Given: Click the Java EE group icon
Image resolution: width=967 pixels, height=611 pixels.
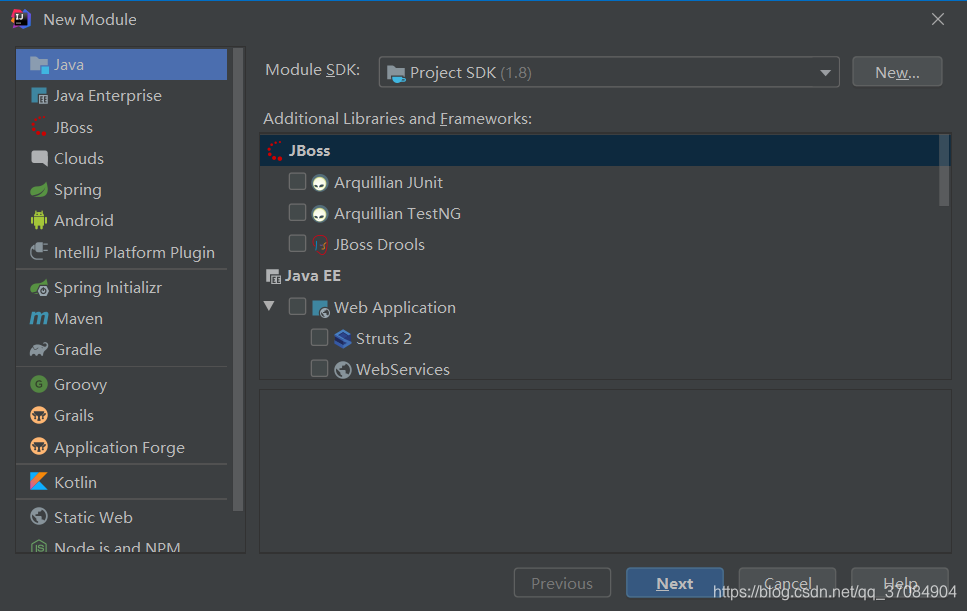Looking at the screenshot, I should pos(273,276).
